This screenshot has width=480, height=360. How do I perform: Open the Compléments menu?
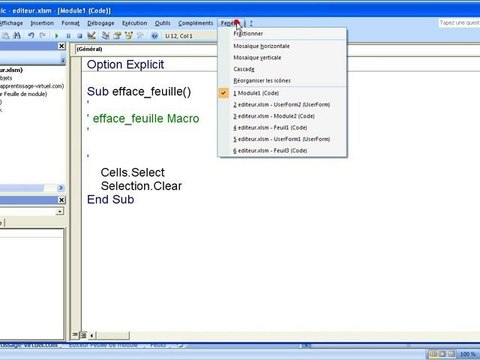point(196,23)
